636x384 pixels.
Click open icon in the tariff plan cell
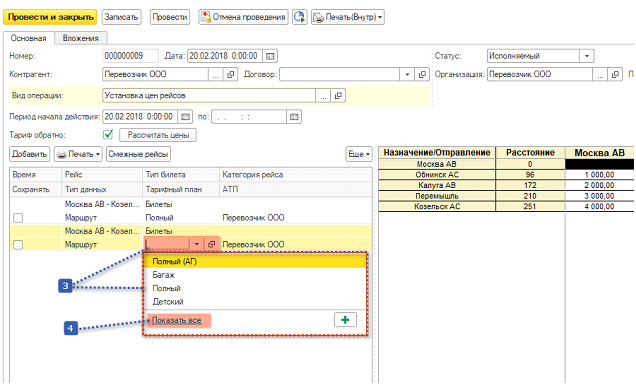click(x=211, y=244)
